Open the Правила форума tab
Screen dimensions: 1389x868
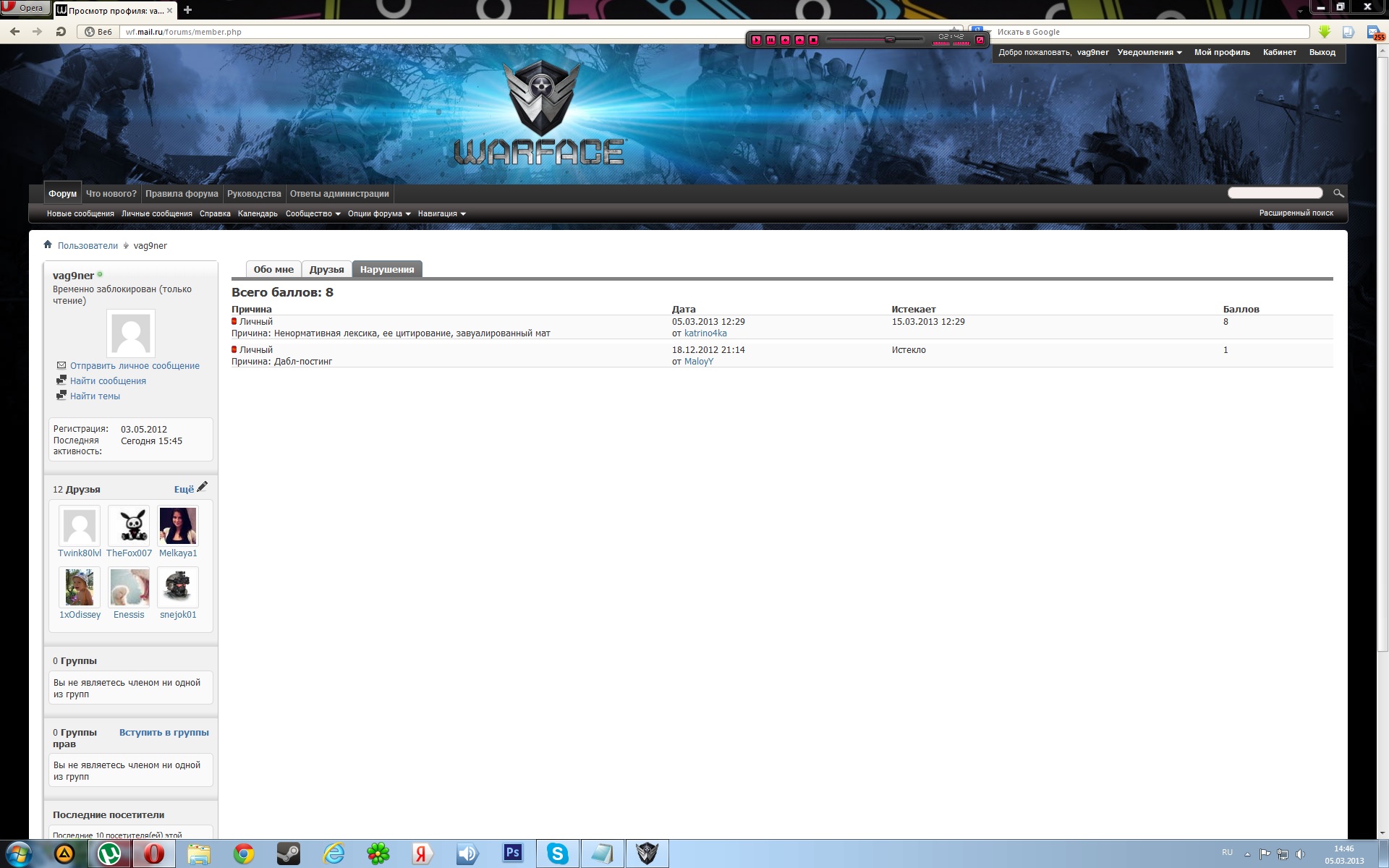[182, 193]
